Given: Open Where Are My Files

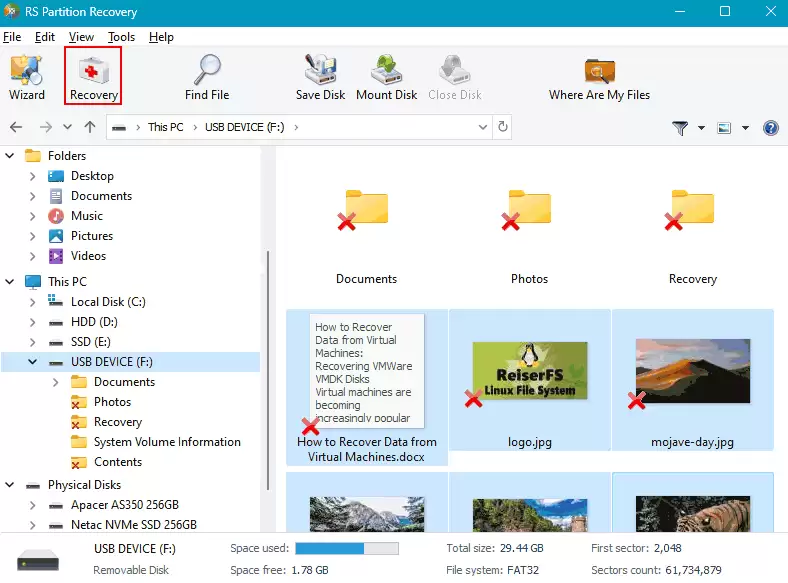Looking at the screenshot, I should (x=599, y=77).
